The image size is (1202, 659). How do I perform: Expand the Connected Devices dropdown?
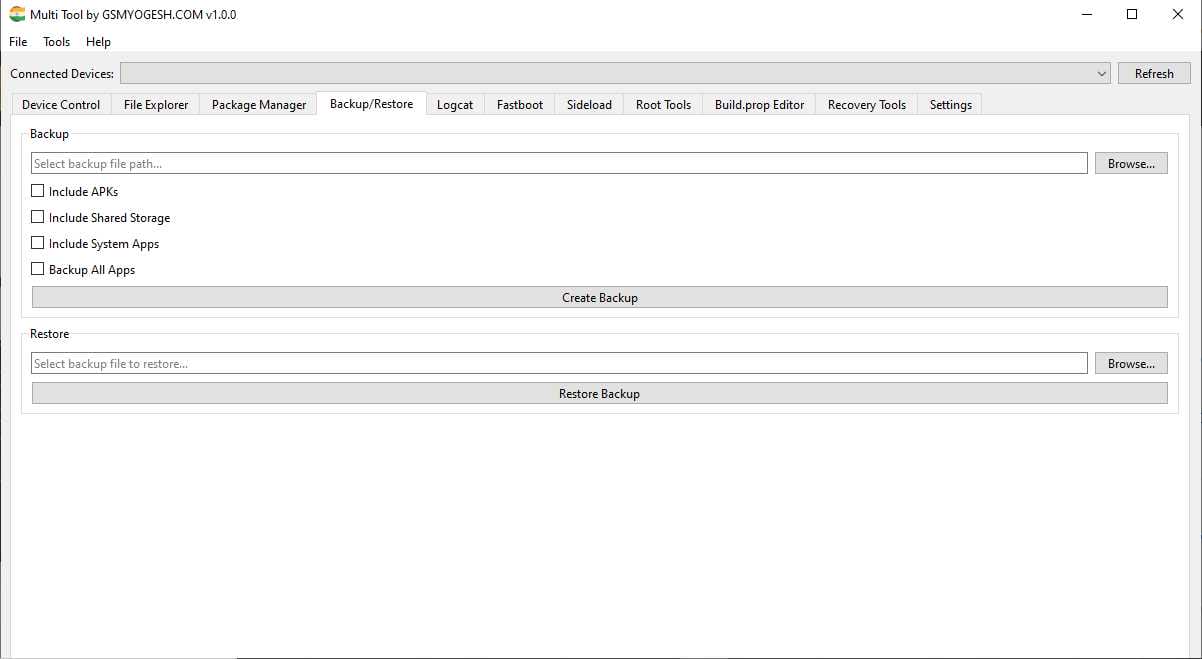[1101, 74]
